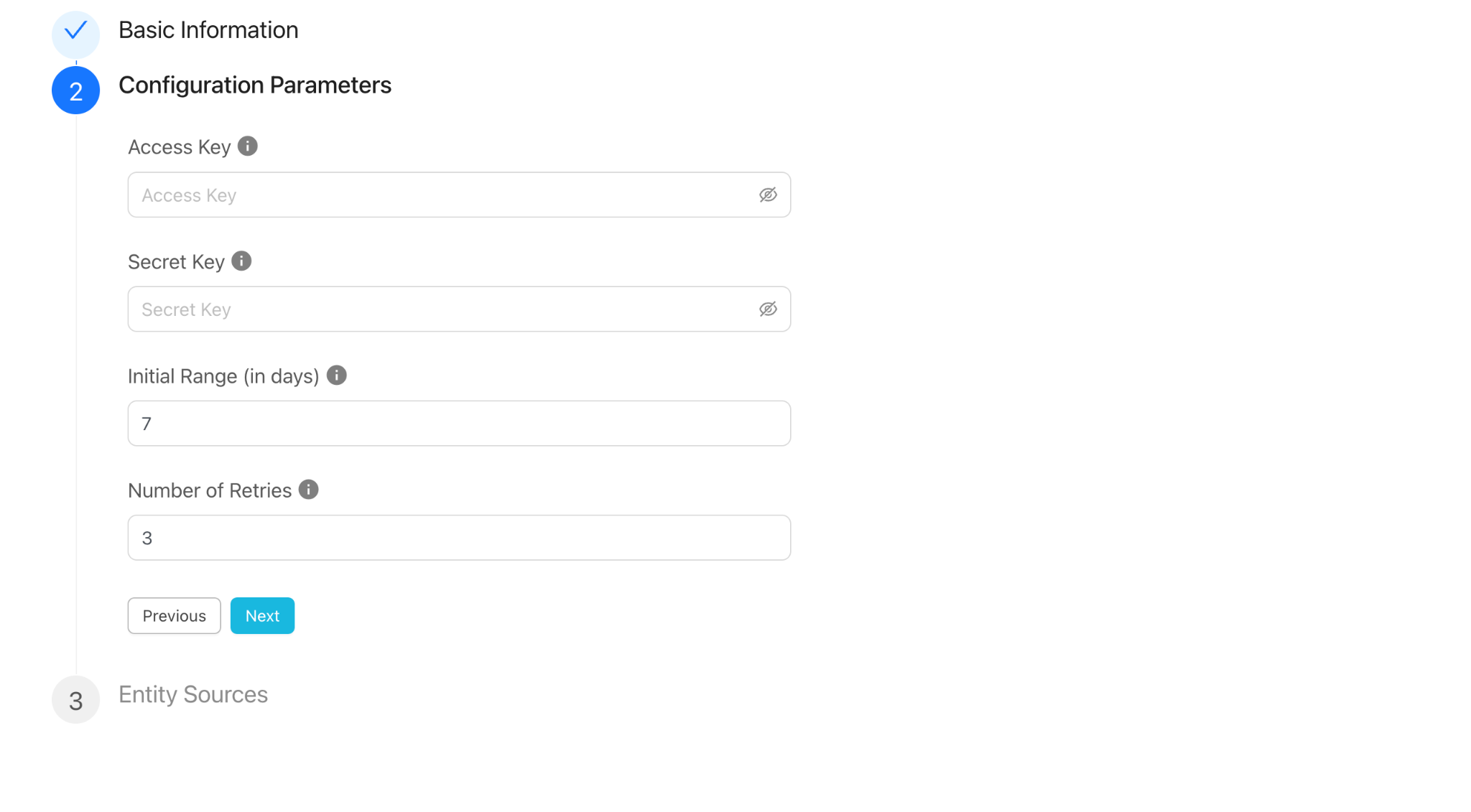
Task: Click the Next button
Action: pyautogui.click(x=262, y=616)
